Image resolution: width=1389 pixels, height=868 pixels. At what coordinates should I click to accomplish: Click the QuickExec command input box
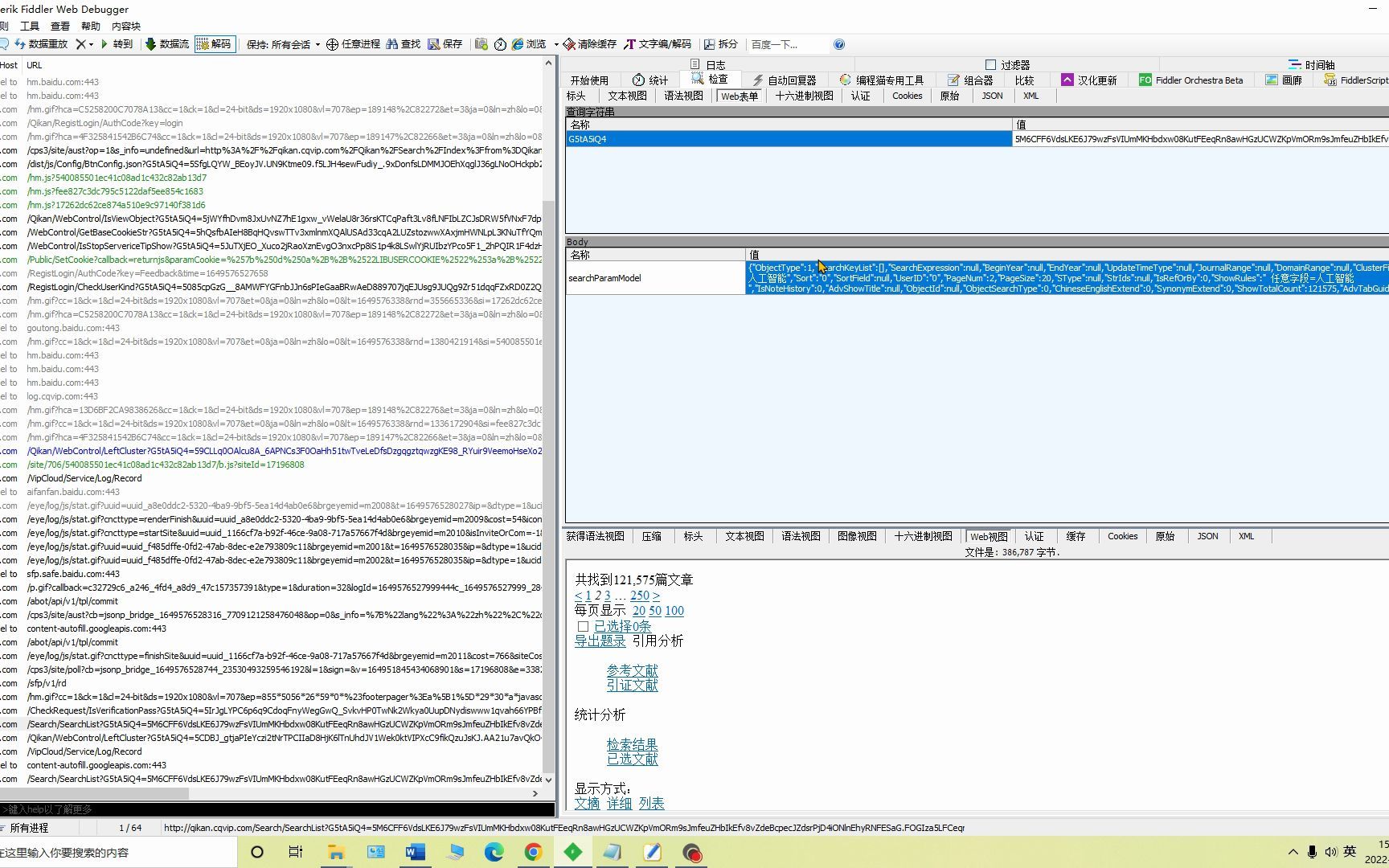coord(277,809)
